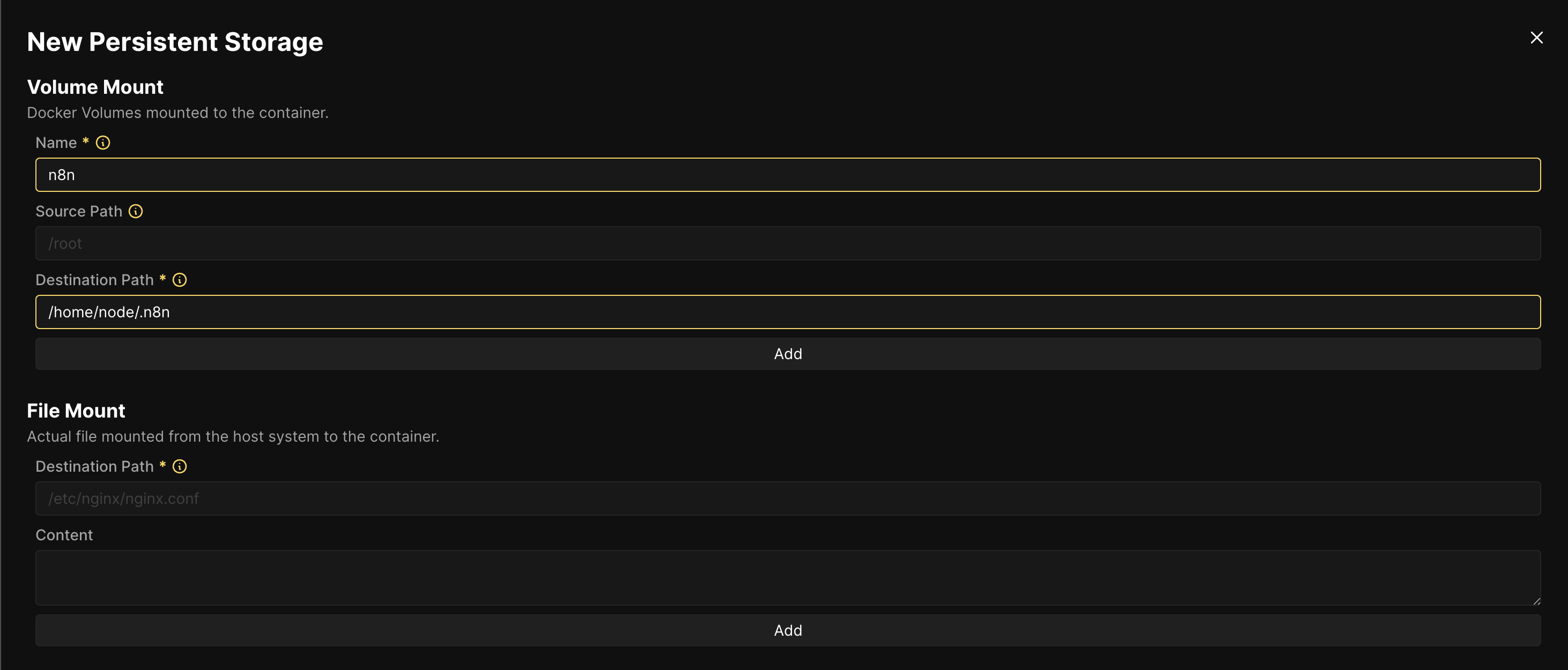The height and width of the screenshot is (670, 1568).
Task: Click the Volume Mount section heading
Action: coord(95,87)
